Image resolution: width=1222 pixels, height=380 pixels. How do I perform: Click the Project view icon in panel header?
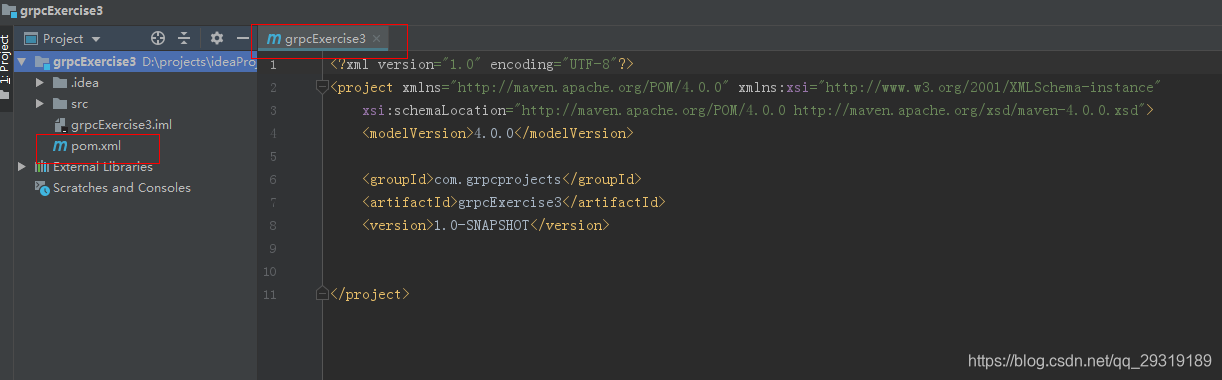coord(30,39)
